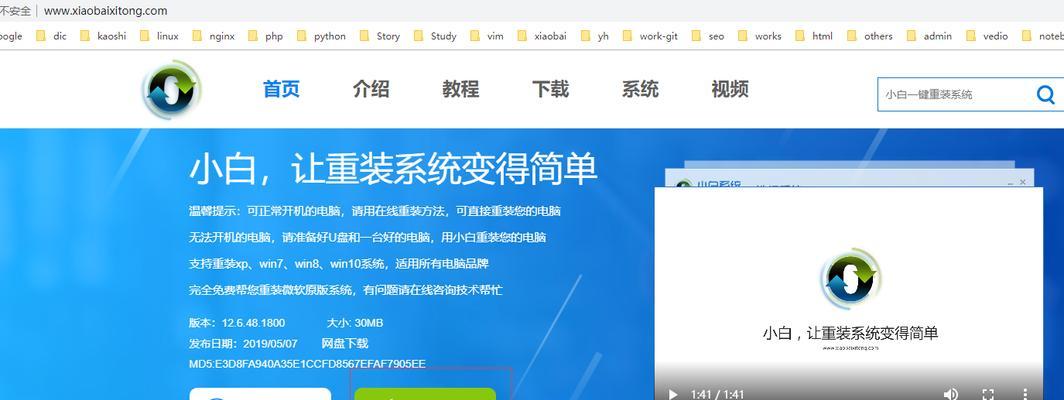Click the MD5 checksum text line

click(307, 364)
